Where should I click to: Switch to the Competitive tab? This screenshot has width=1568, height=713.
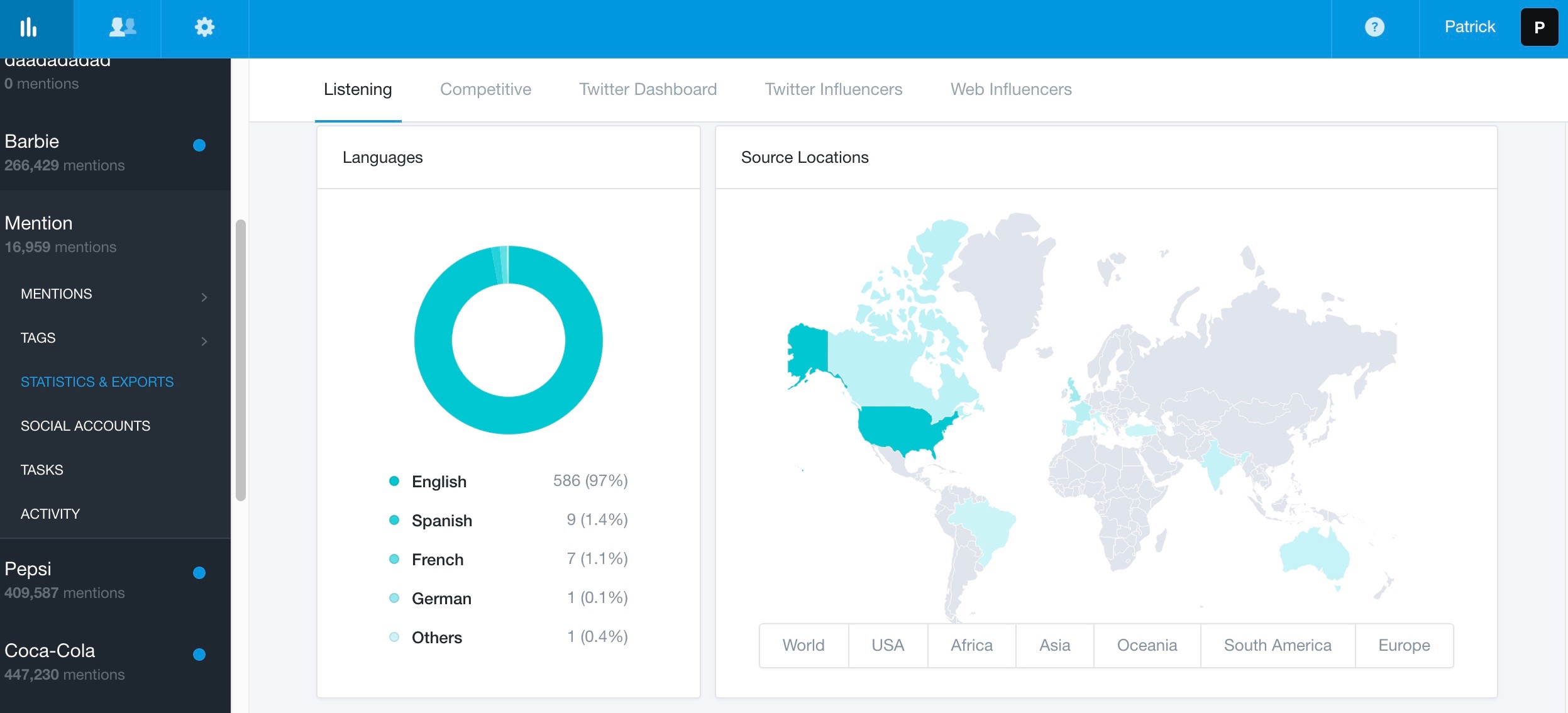[485, 89]
